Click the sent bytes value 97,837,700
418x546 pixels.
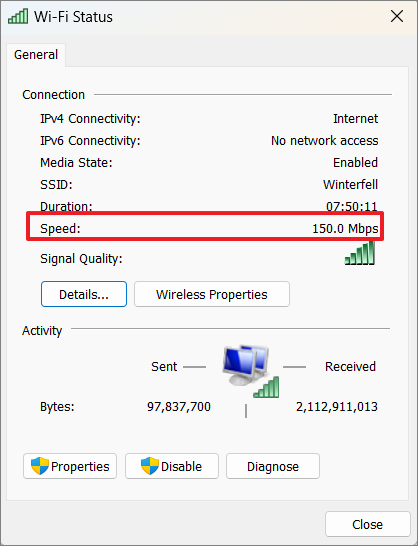pyautogui.click(x=179, y=406)
